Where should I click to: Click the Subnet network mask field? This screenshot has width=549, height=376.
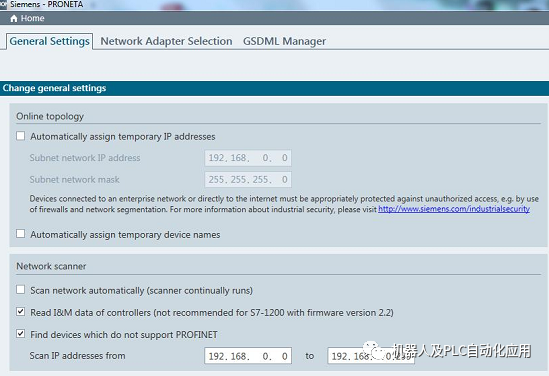click(x=248, y=180)
